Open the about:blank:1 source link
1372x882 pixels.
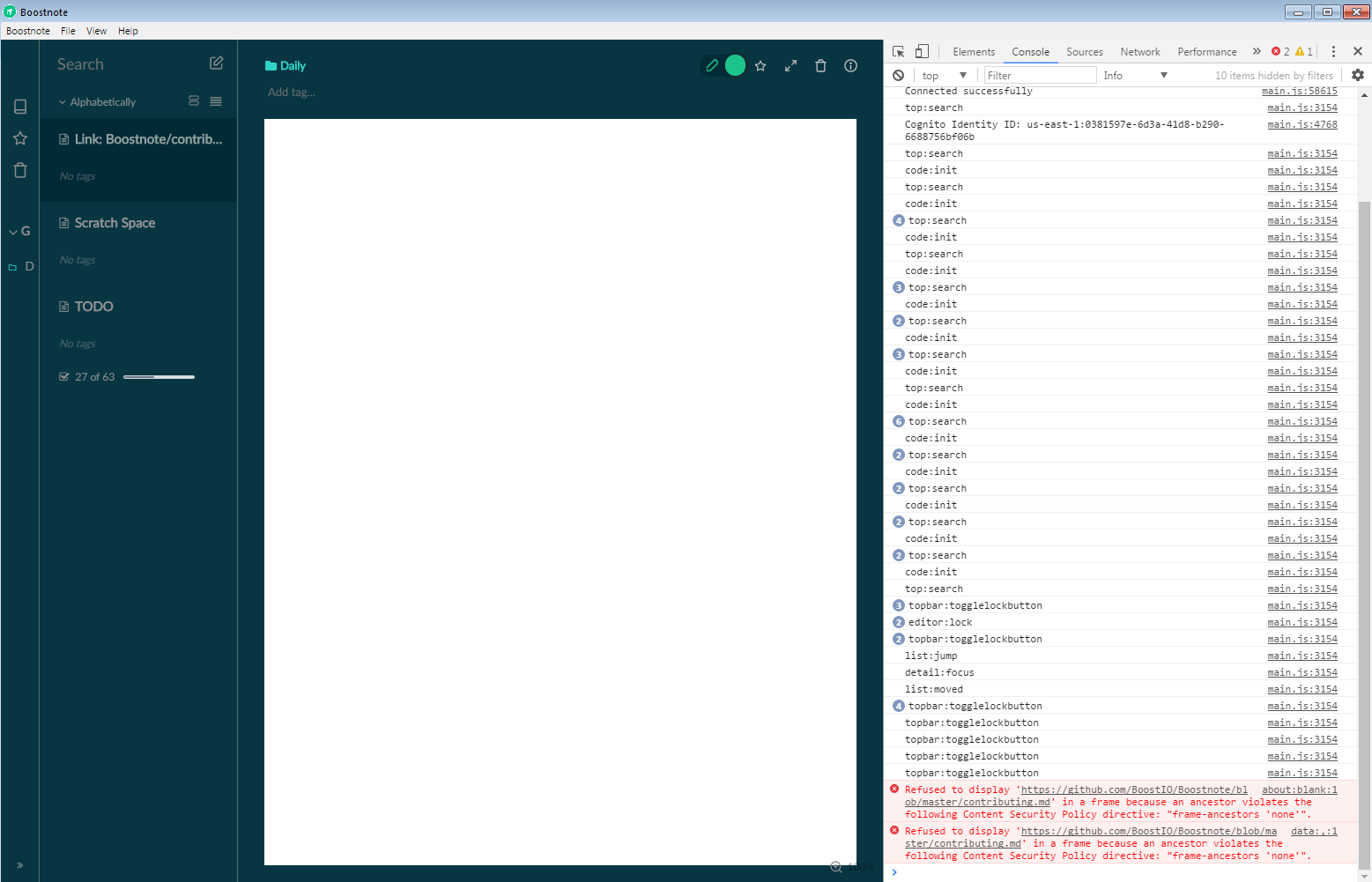click(1300, 789)
